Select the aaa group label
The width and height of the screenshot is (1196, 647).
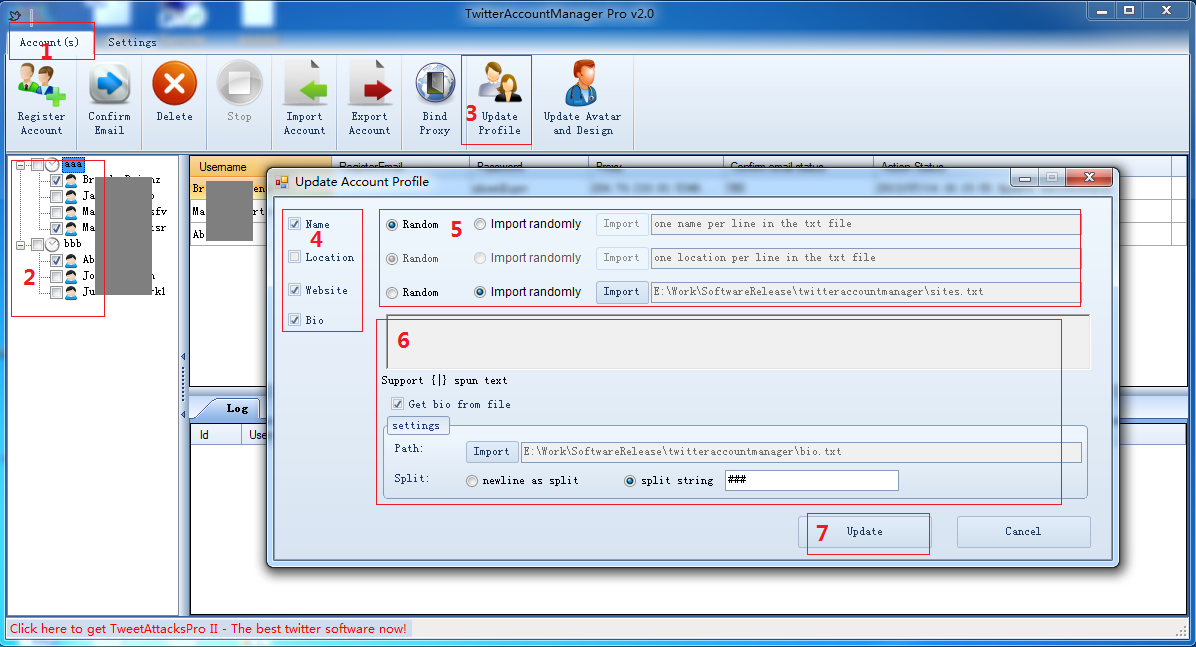tap(73, 165)
